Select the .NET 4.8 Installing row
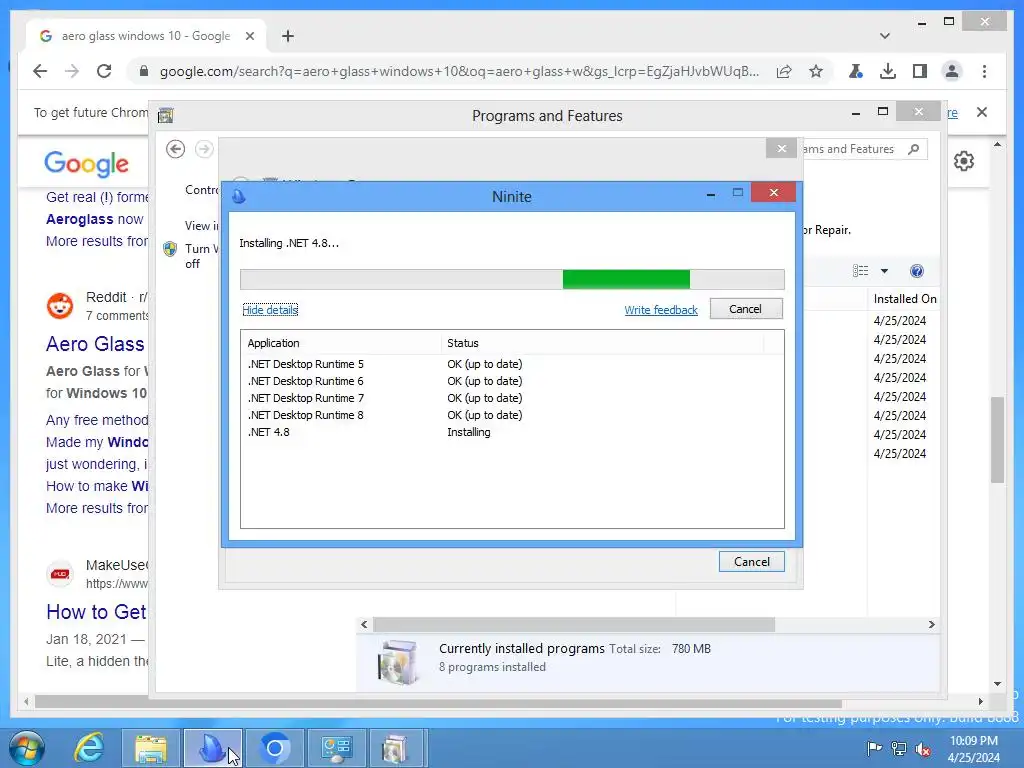The width and height of the screenshot is (1024, 768). point(512,432)
